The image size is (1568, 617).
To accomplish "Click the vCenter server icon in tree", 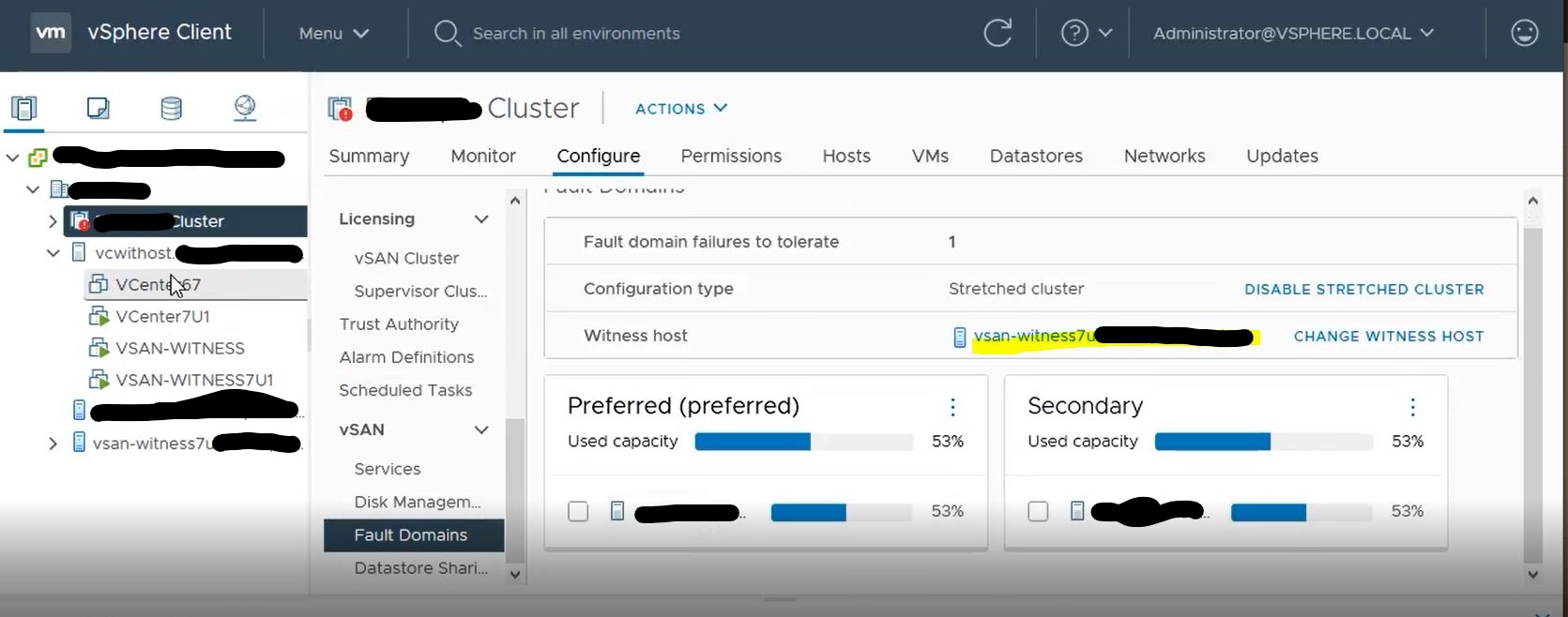I will point(38,158).
